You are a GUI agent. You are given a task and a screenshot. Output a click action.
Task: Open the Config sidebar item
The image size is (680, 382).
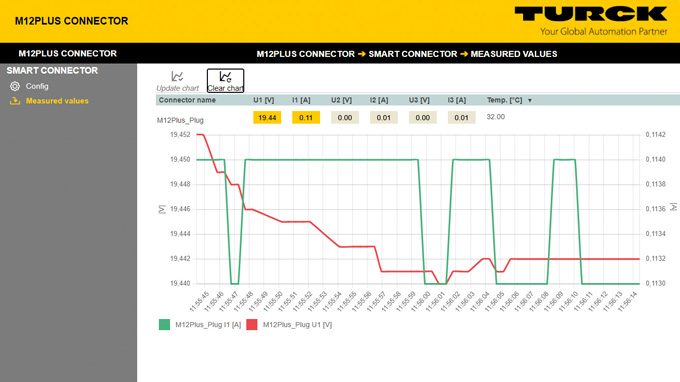pyautogui.click(x=37, y=86)
